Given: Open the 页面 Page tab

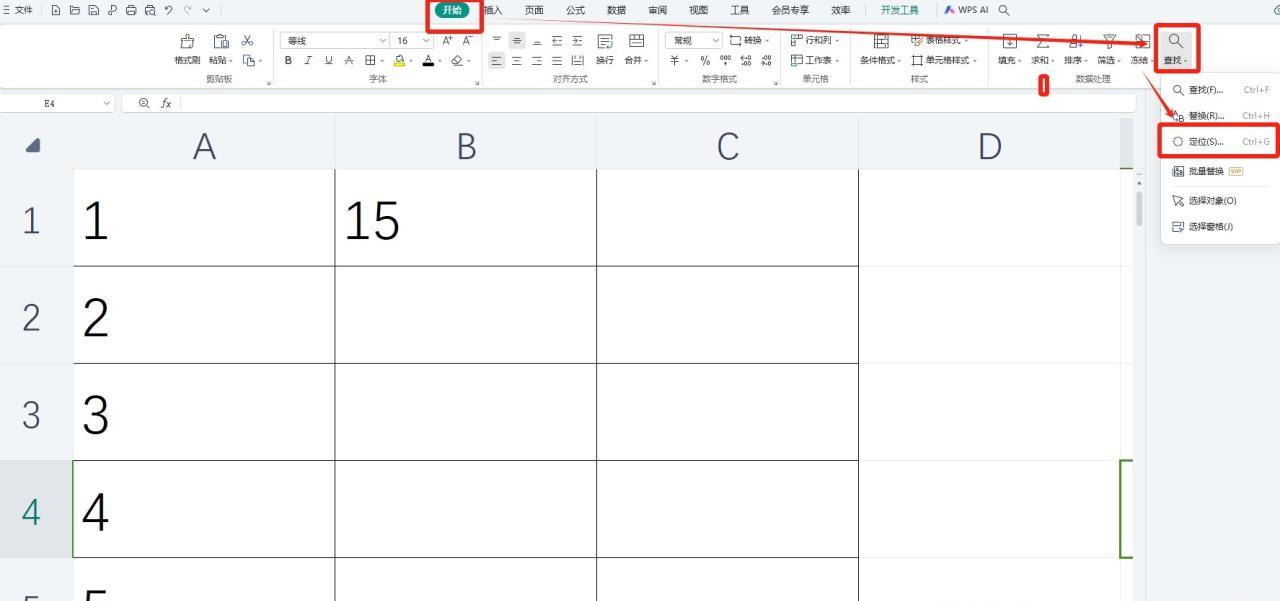Looking at the screenshot, I should (x=534, y=10).
